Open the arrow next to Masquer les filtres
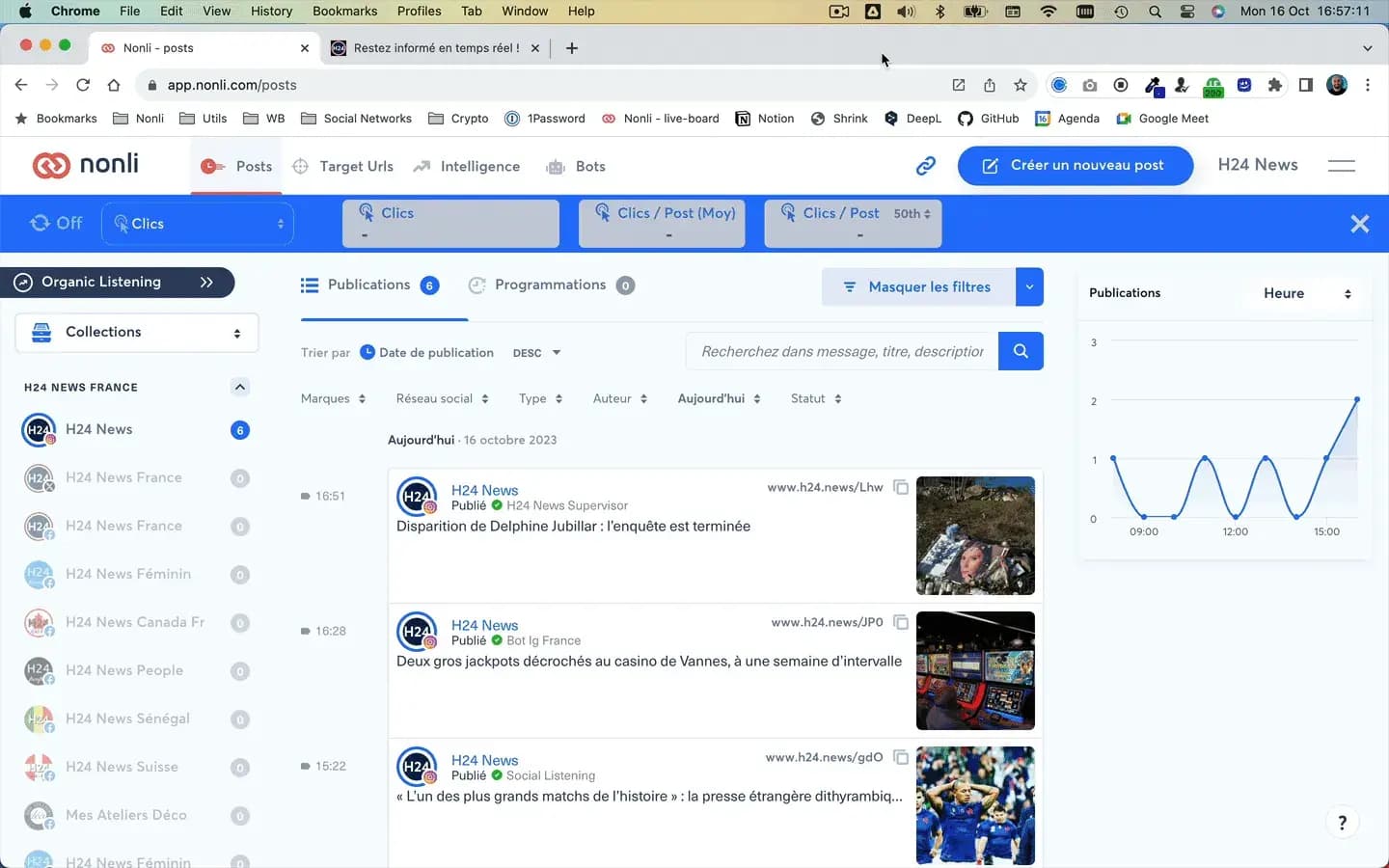Viewport: 1389px width, 868px height. coord(1029,286)
